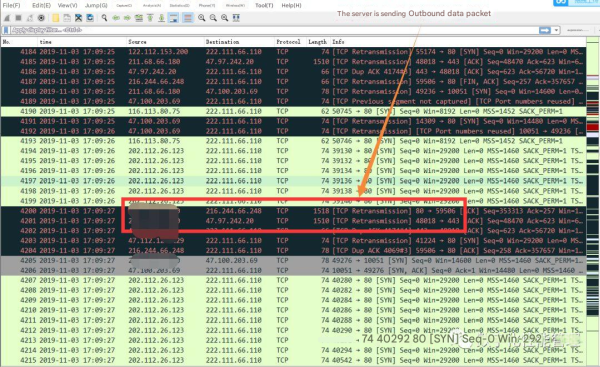Open display filter bookmark icon
Screen dimensions: 600x367
point(6,30)
